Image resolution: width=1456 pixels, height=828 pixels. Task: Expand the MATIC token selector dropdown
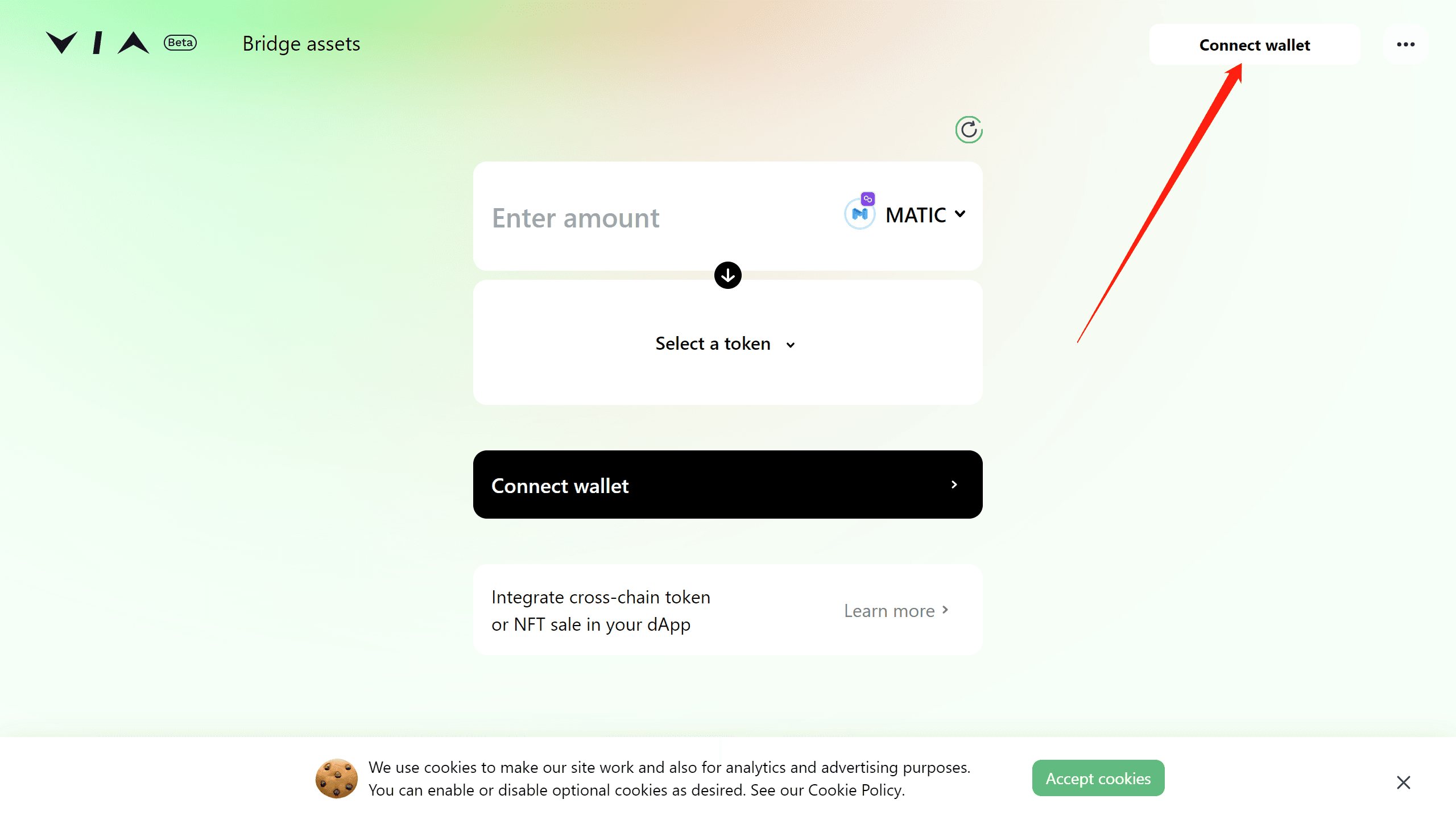[x=906, y=214]
